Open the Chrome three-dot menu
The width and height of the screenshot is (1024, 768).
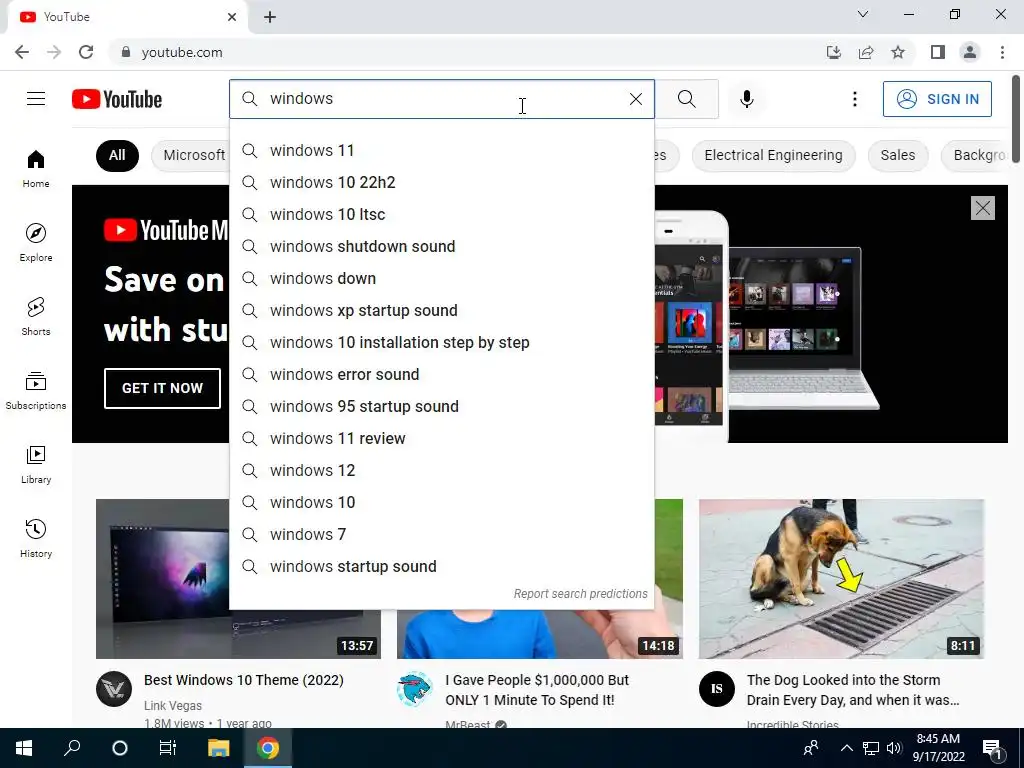pyautogui.click(x=1002, y=52)
